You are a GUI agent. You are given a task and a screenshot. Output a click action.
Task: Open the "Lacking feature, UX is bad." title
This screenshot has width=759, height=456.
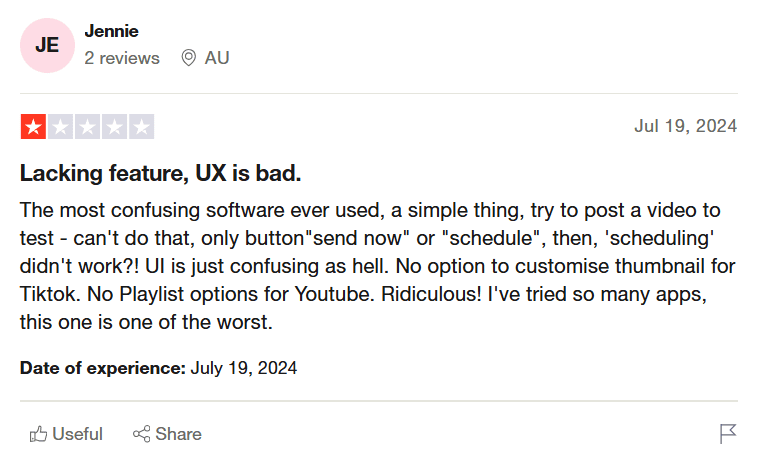(x=160, y=173)
